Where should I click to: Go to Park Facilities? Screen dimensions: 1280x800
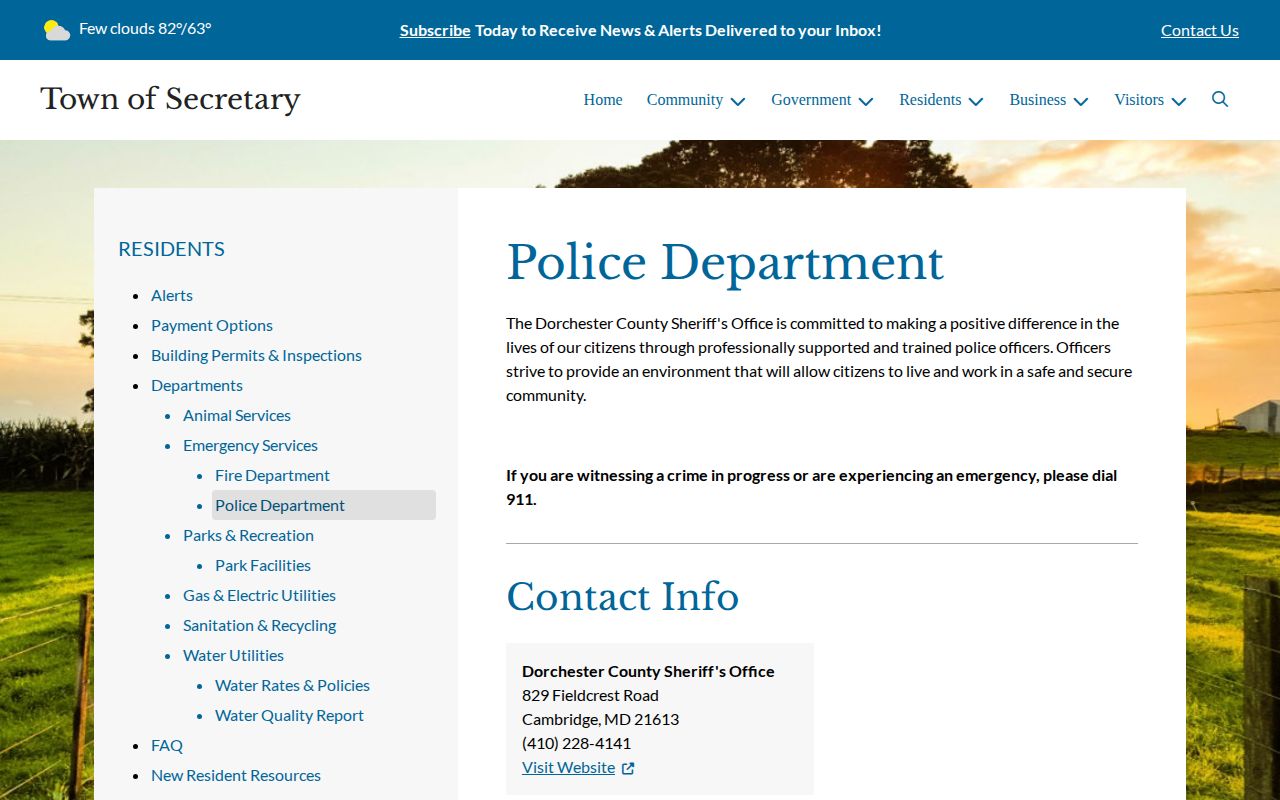click(263, 565)
